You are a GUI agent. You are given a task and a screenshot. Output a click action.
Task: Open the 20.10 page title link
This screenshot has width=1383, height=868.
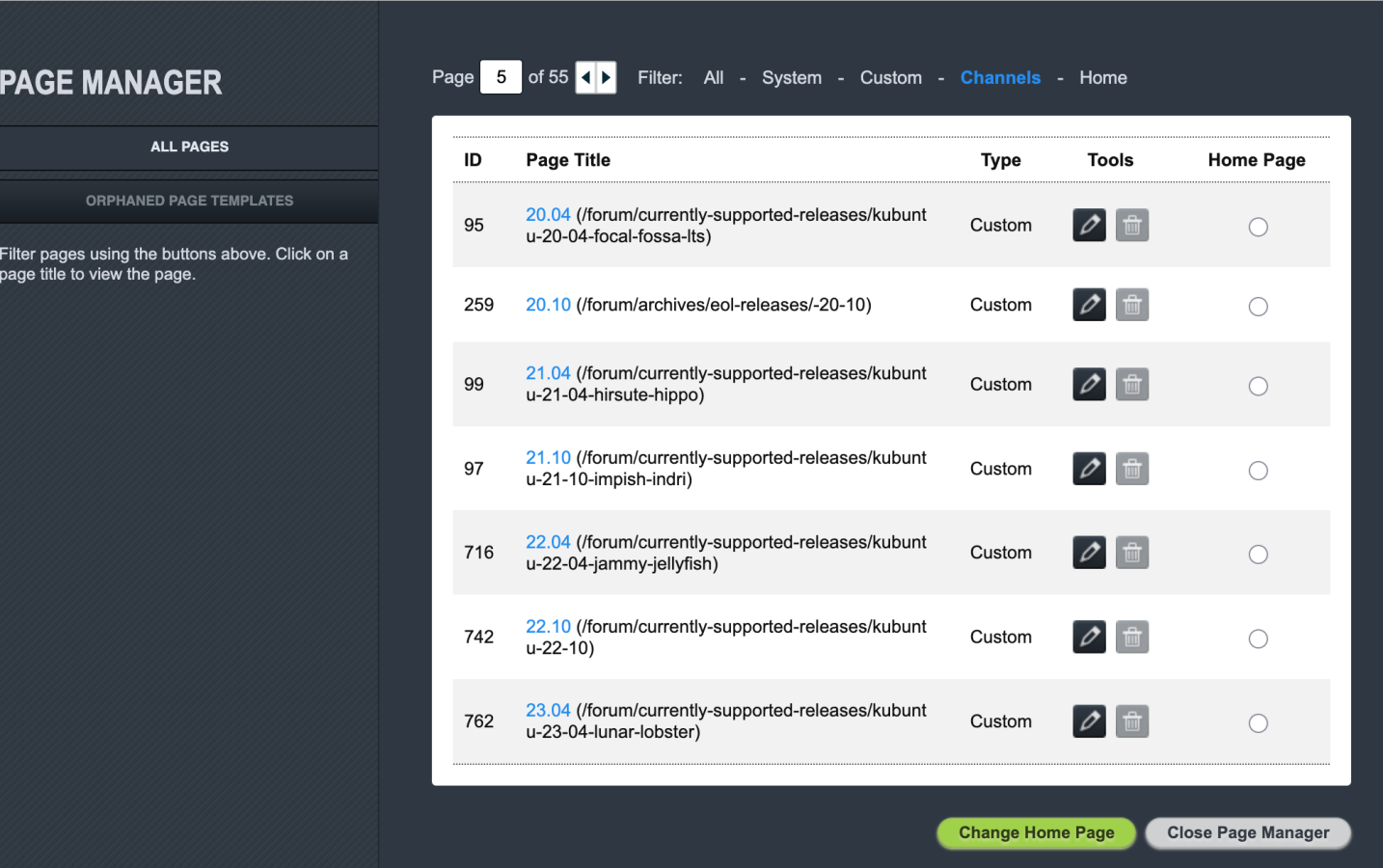point(548,305)
